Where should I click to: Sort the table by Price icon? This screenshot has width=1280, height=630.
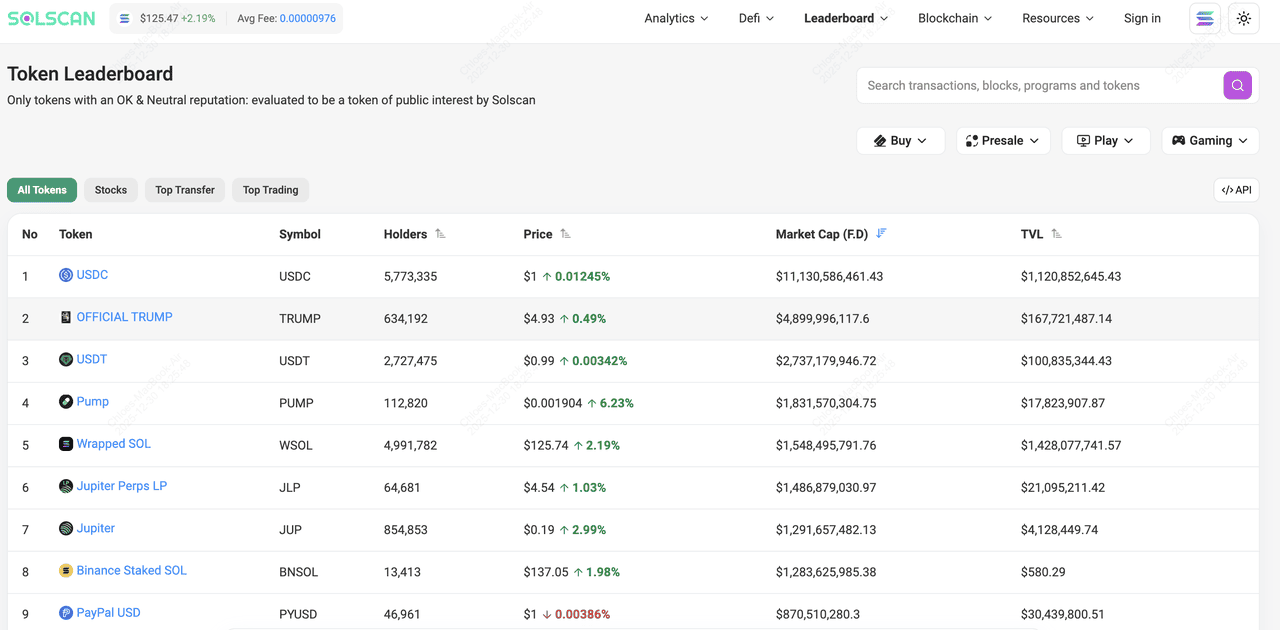click(566, 234)
